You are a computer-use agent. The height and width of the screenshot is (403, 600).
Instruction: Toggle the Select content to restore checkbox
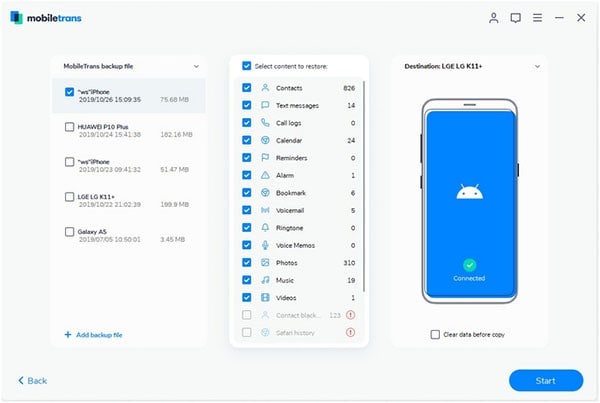pos(246,65)
